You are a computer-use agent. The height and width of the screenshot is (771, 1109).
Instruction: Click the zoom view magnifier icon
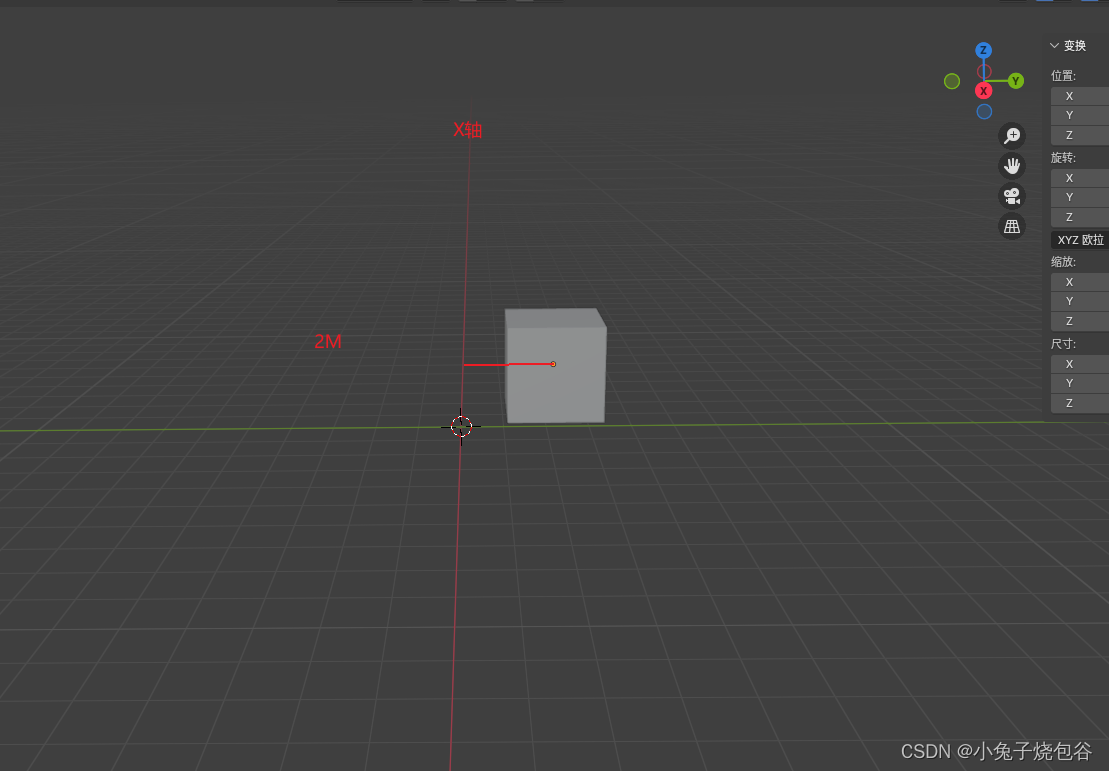coord(1012,135)
